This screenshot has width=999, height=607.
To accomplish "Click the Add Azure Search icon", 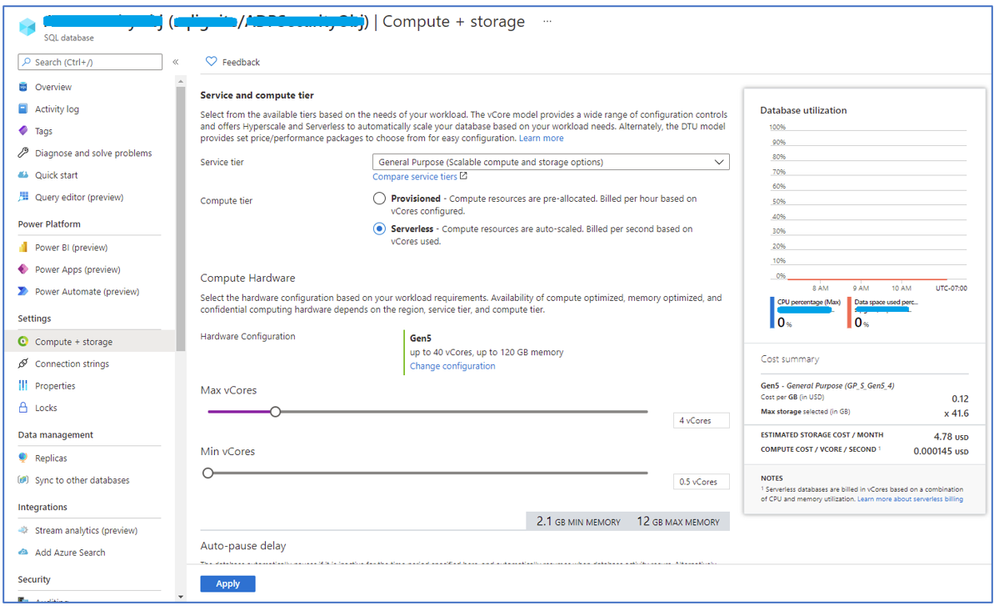I will point(24,552).
